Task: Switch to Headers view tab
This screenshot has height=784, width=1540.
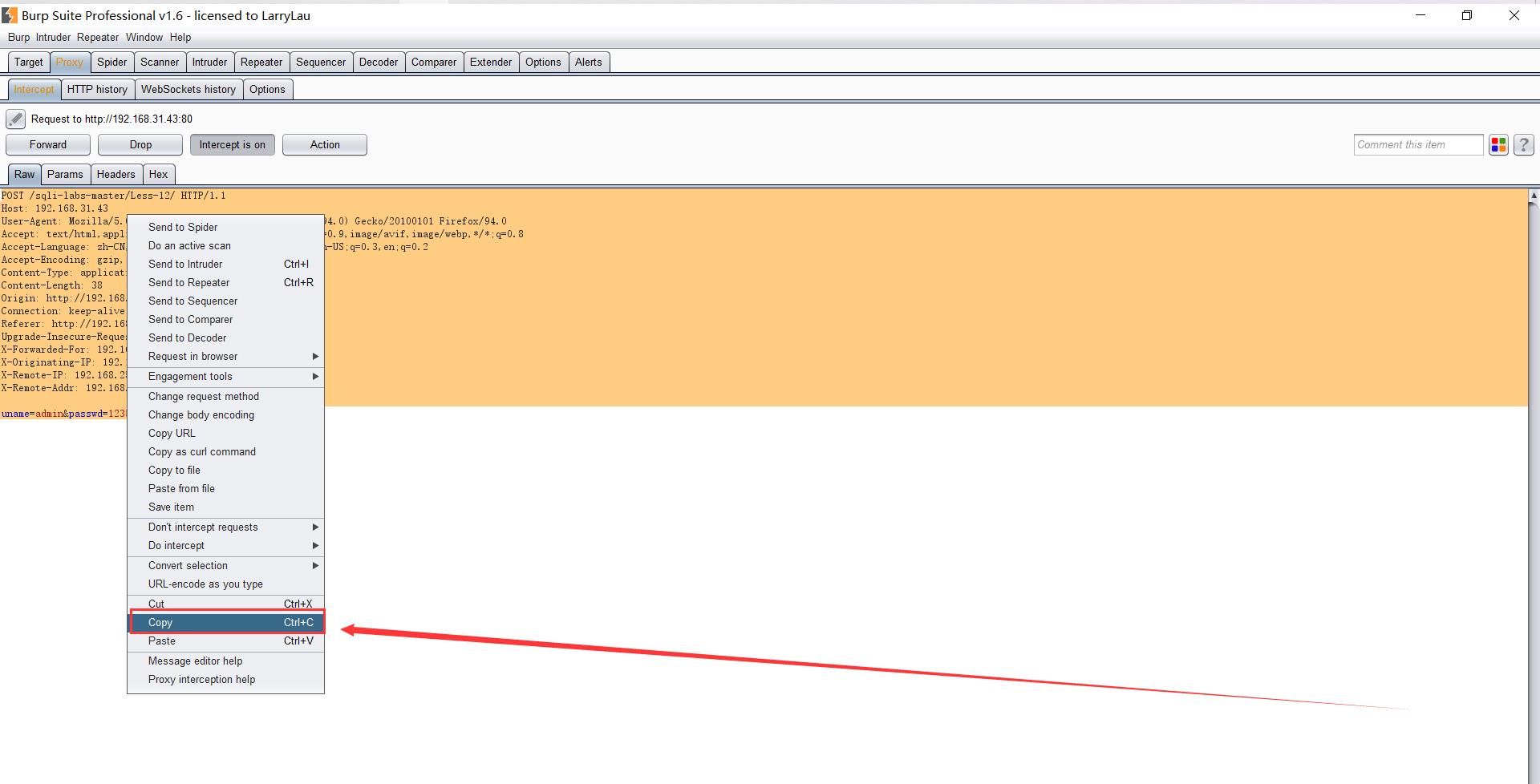Action: (x=115, y=175)
